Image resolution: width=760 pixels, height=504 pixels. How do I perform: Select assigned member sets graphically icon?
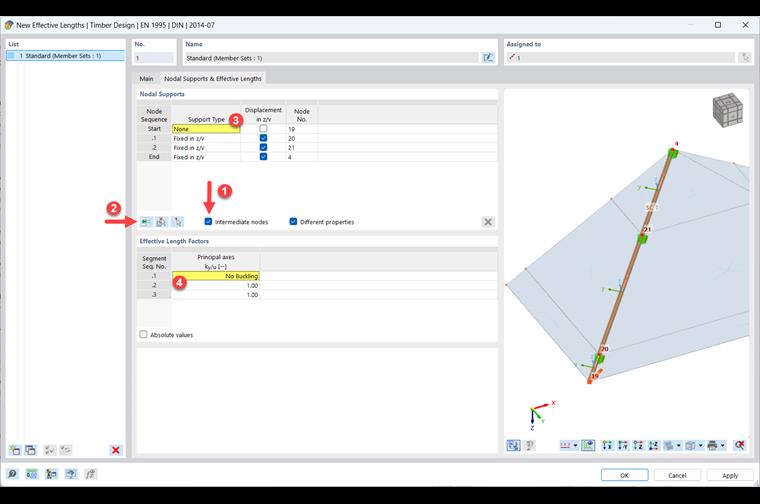745,58
